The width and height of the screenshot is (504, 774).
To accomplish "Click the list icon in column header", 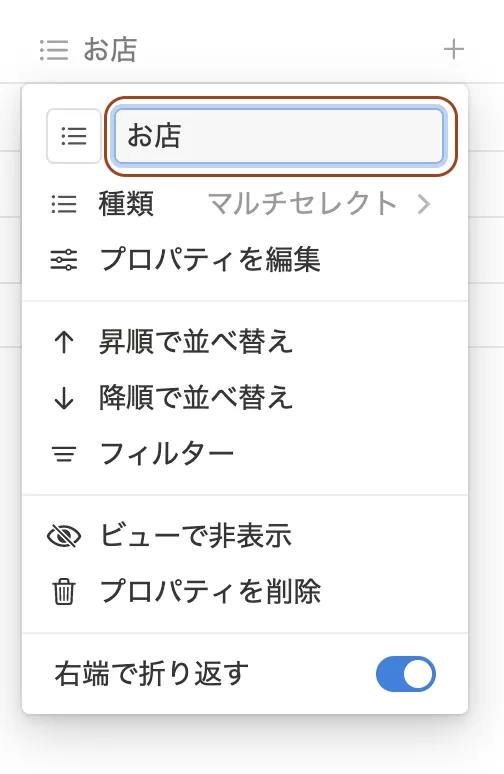I will pos(54,49).
